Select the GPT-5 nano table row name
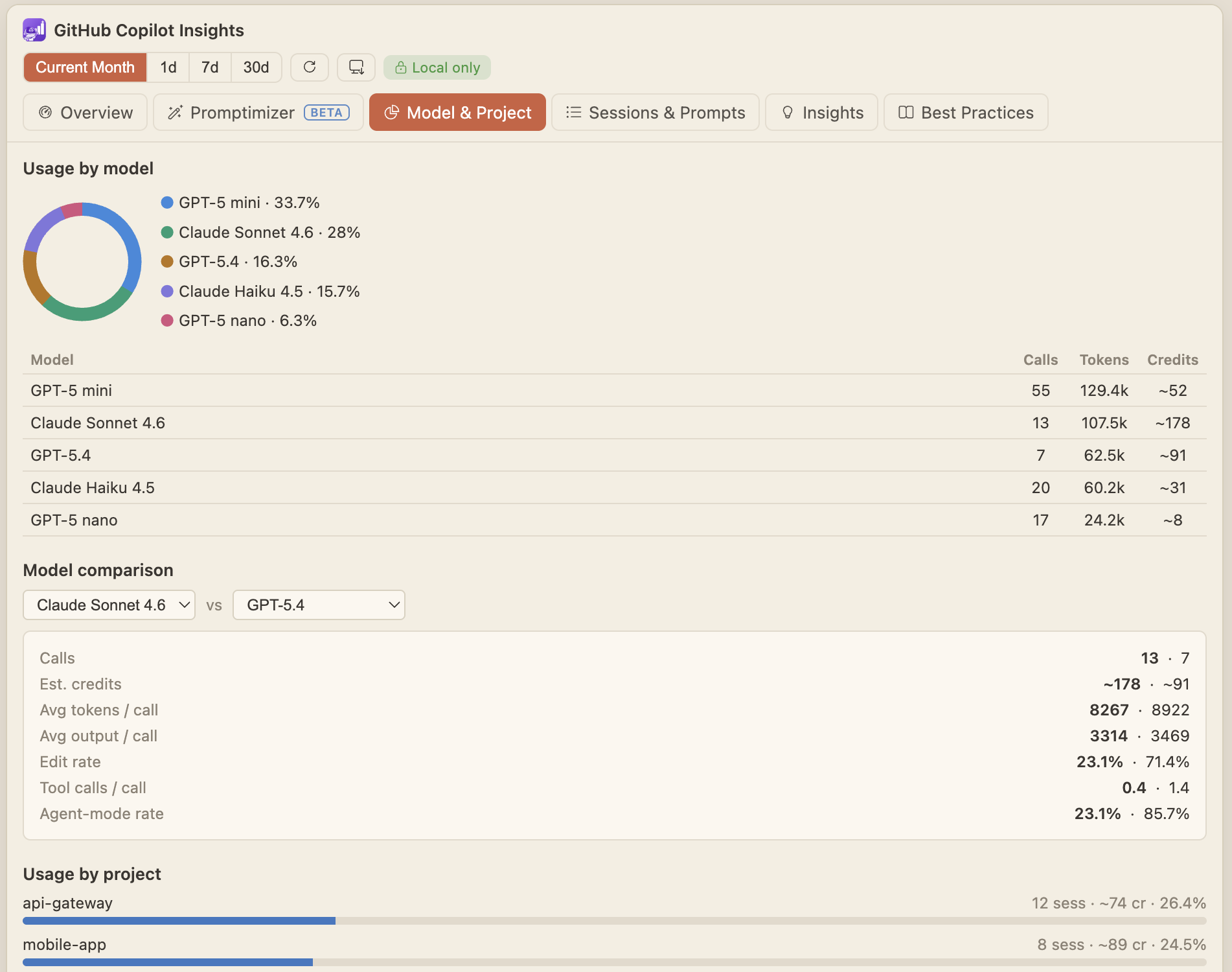Screen dimensions: 1232x972 [x=74, y=520]
